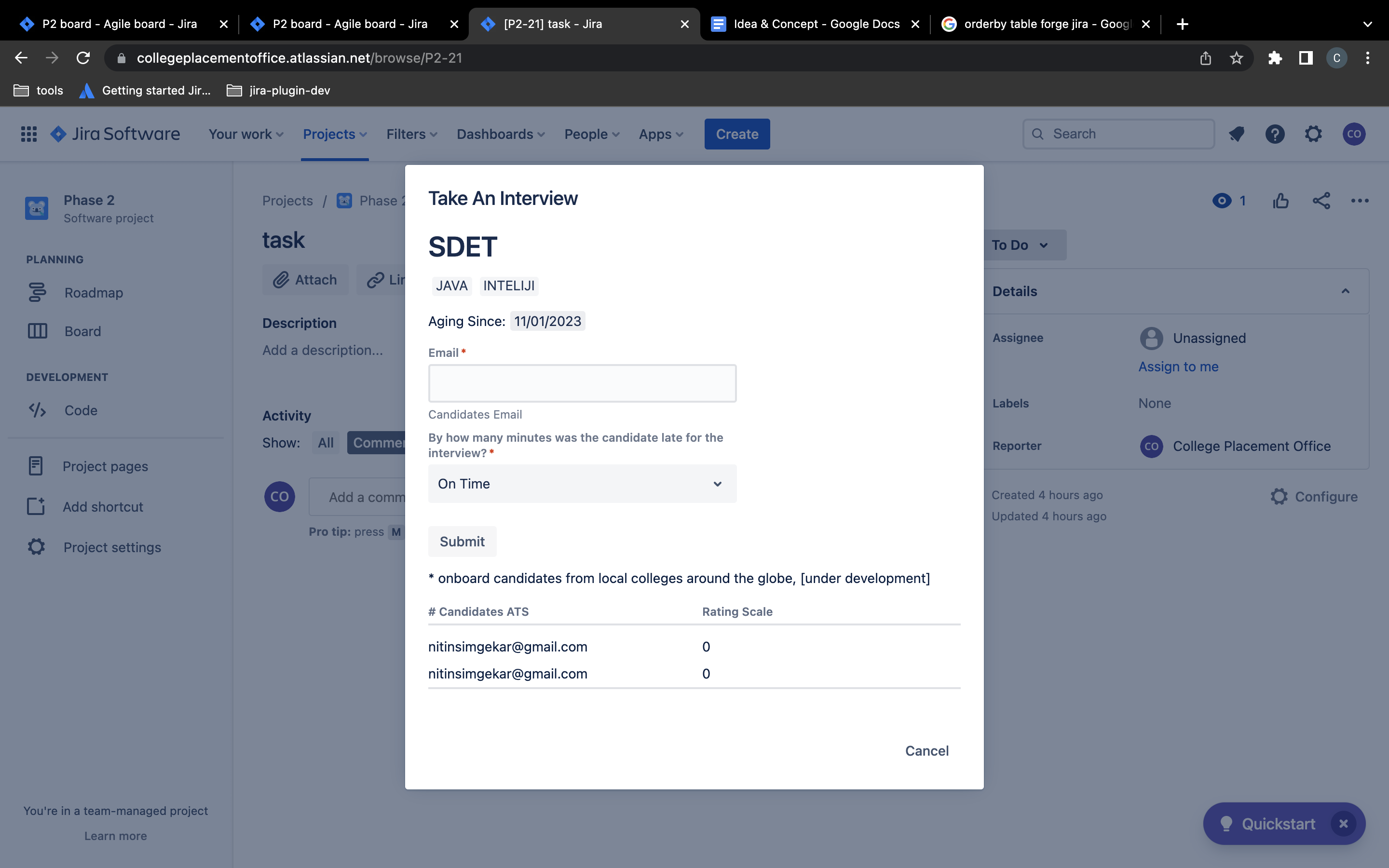This screenshot has width=1389, height=868.
Task: Expand the Projects menu
Action: (335, 134)
